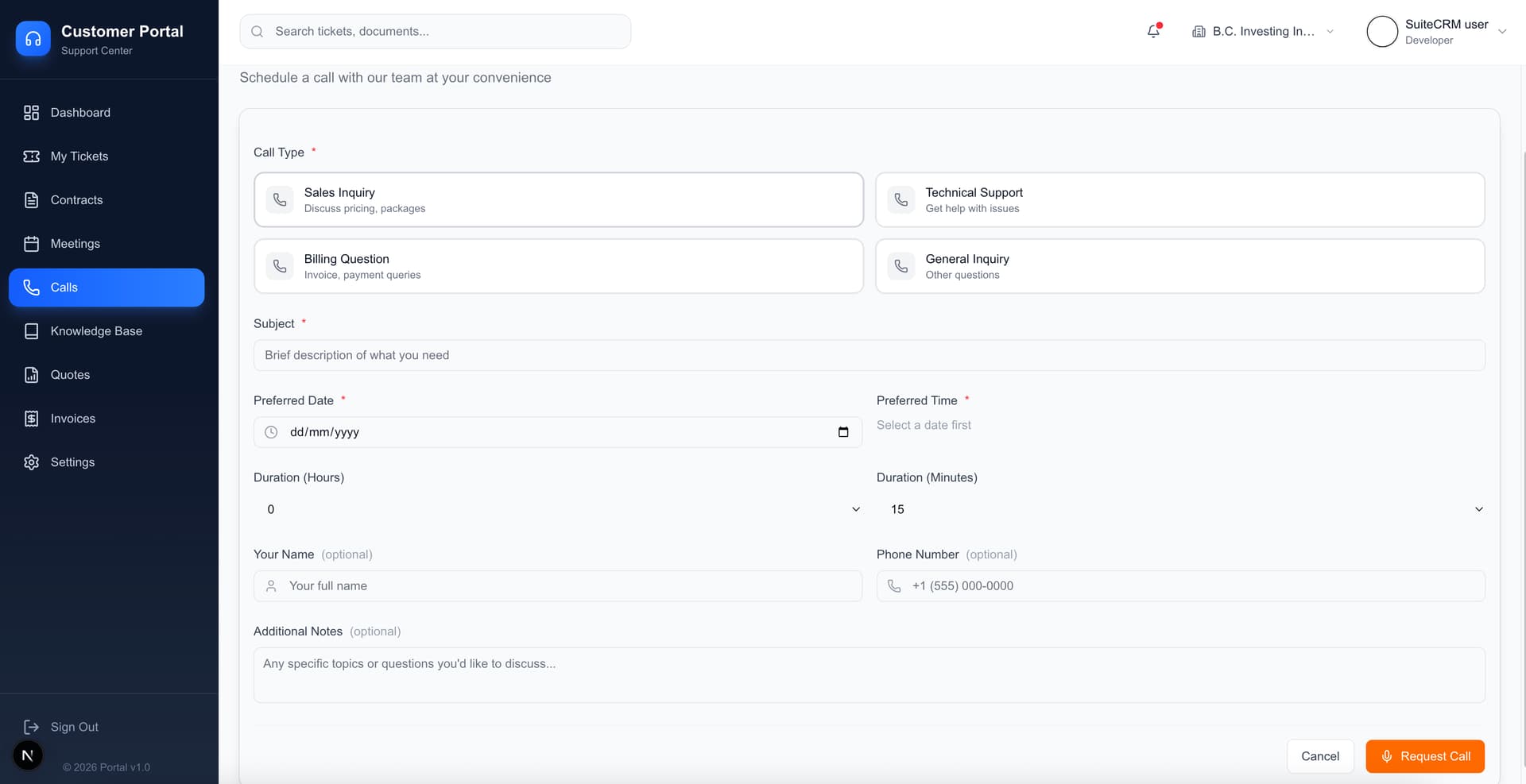Viewport: 1526px width, 784px height.
Task: Expand the B.C. Investing company selector
Action: [x=1262, y=32]
